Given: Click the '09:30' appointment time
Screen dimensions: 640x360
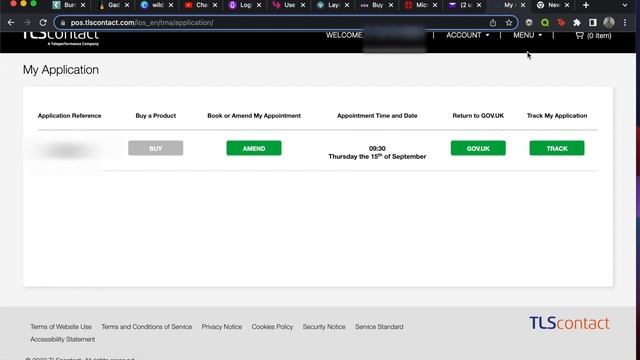Looking at the screenshot, I should click(377, 149).
